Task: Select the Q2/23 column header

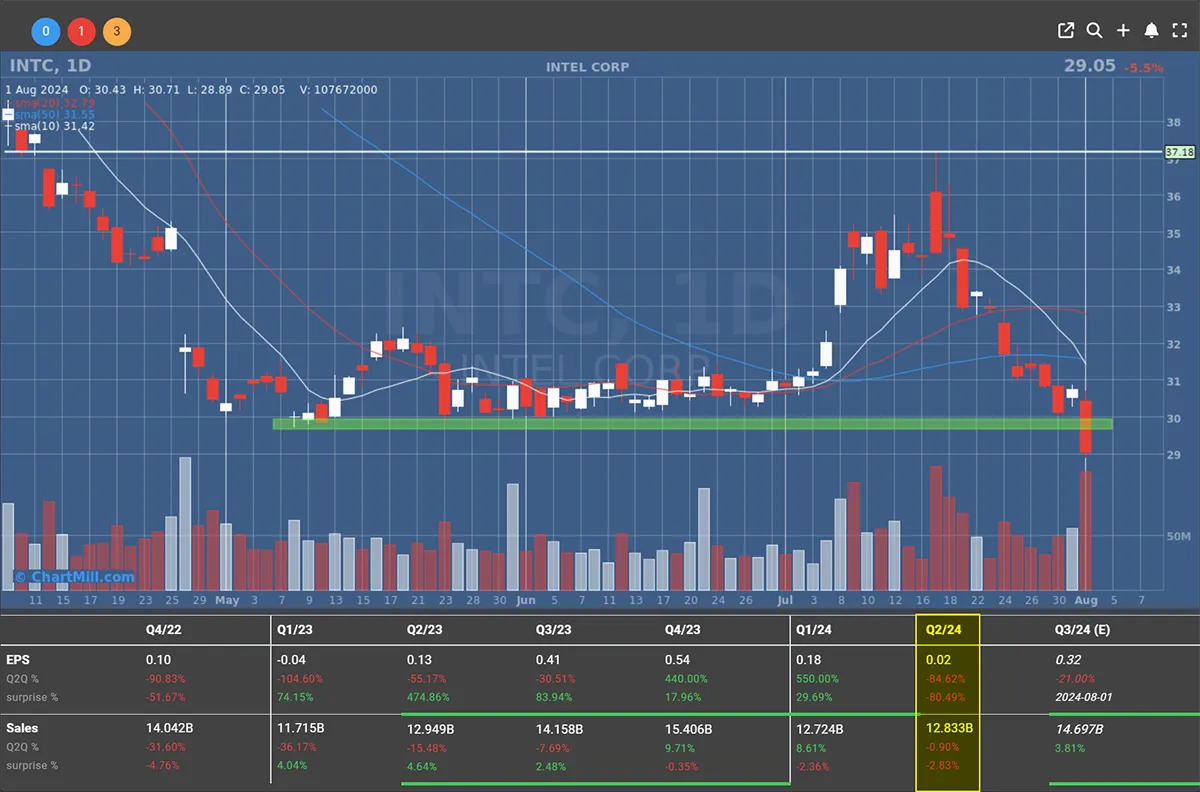Action: 425,631
